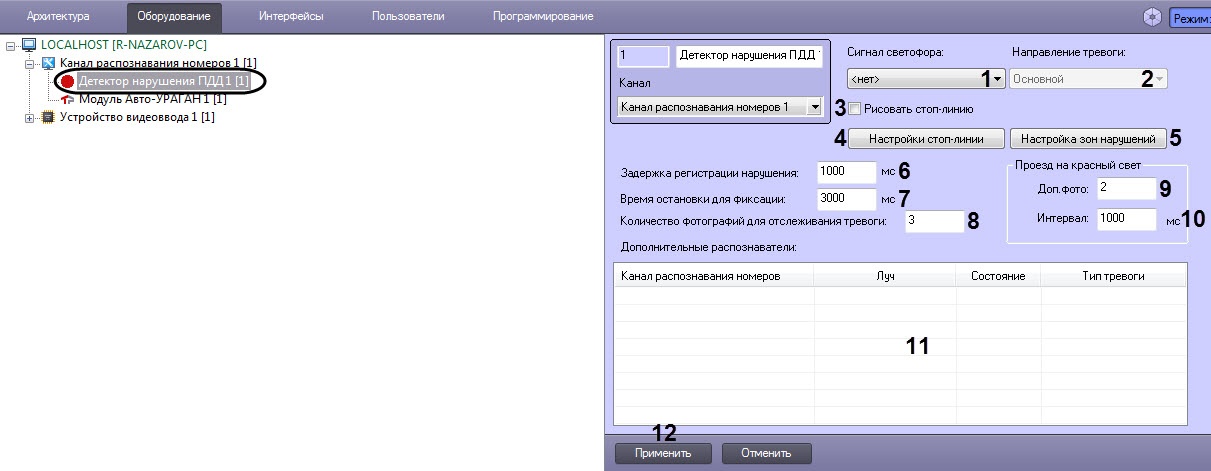Open the Сигнал светофора dropdown
The image size is (1211, 471).
tap(924, 78)
